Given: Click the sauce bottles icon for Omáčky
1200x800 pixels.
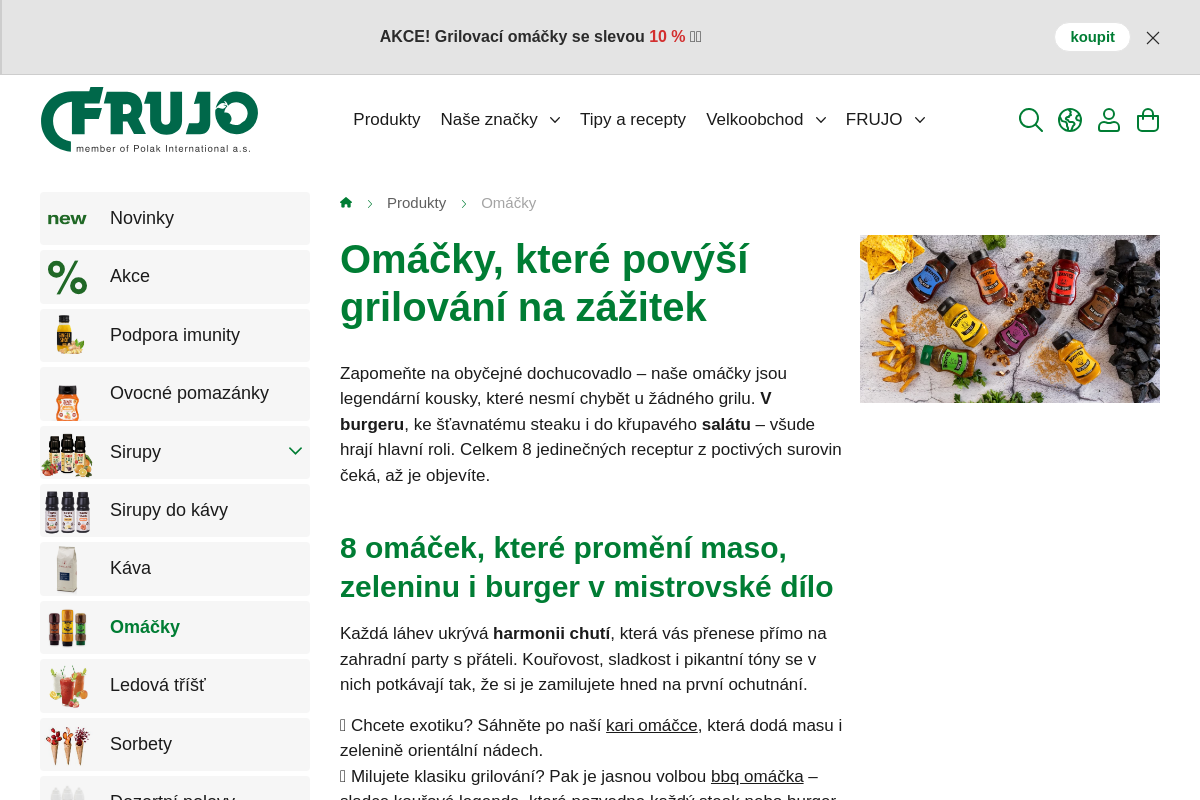Looking at the screenshot, I should pos(67,627).
